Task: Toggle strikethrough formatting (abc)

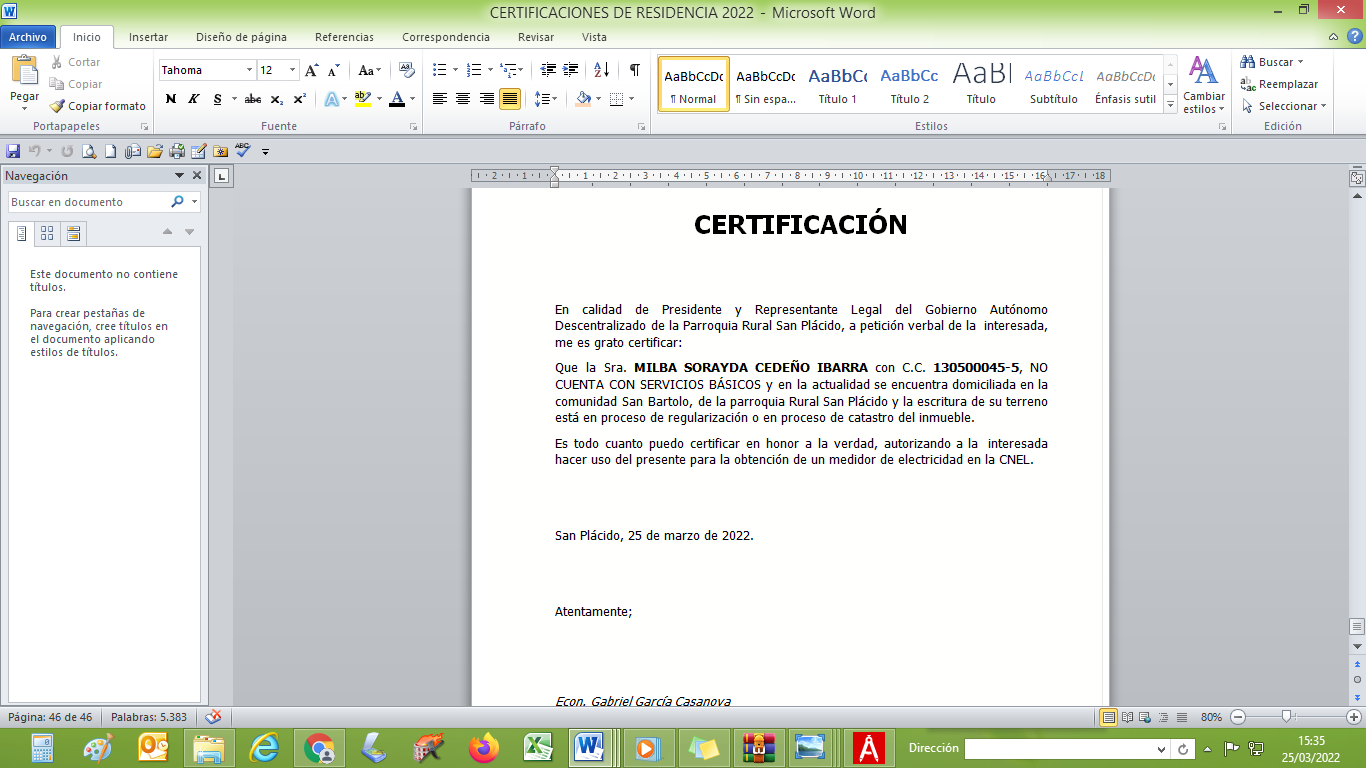Action: [x=252, y=99]
